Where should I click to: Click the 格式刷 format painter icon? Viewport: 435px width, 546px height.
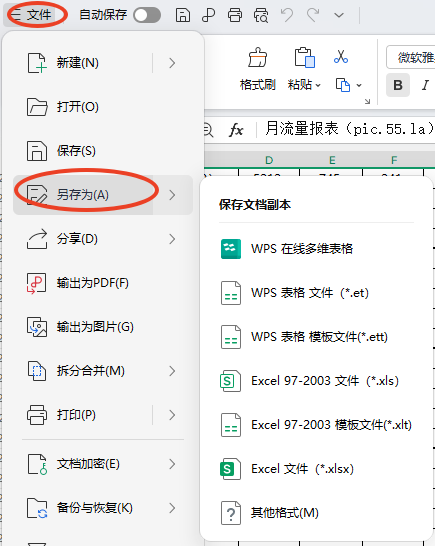258,57
